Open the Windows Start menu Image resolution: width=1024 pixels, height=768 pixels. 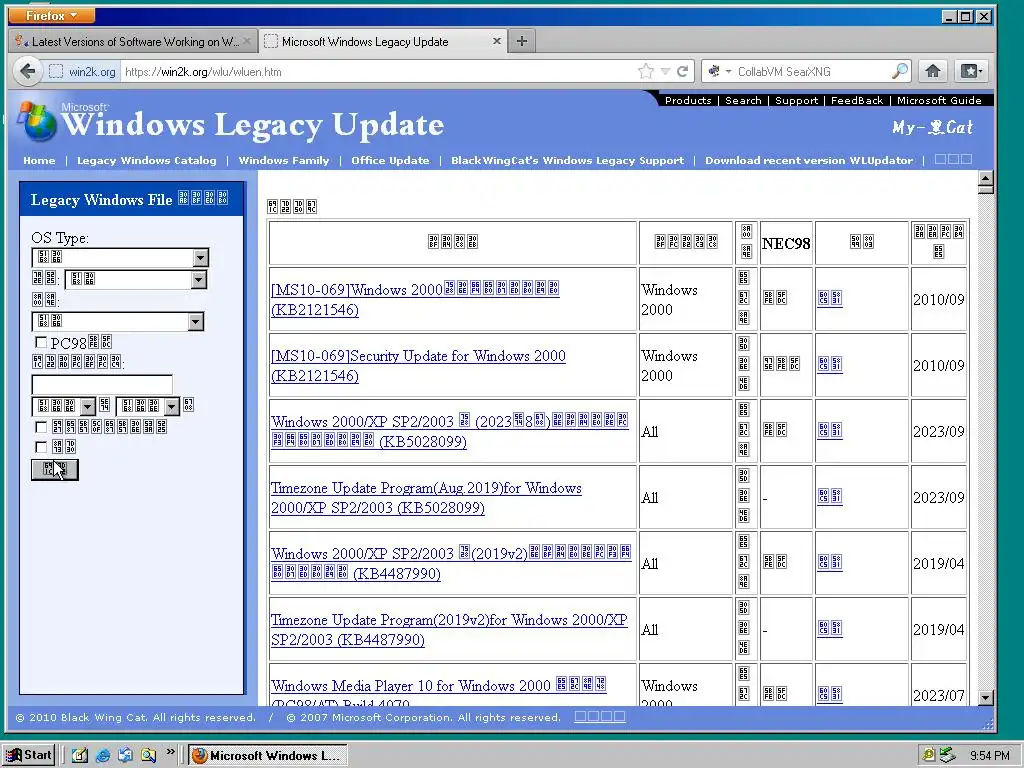click(x=29, y=755)
